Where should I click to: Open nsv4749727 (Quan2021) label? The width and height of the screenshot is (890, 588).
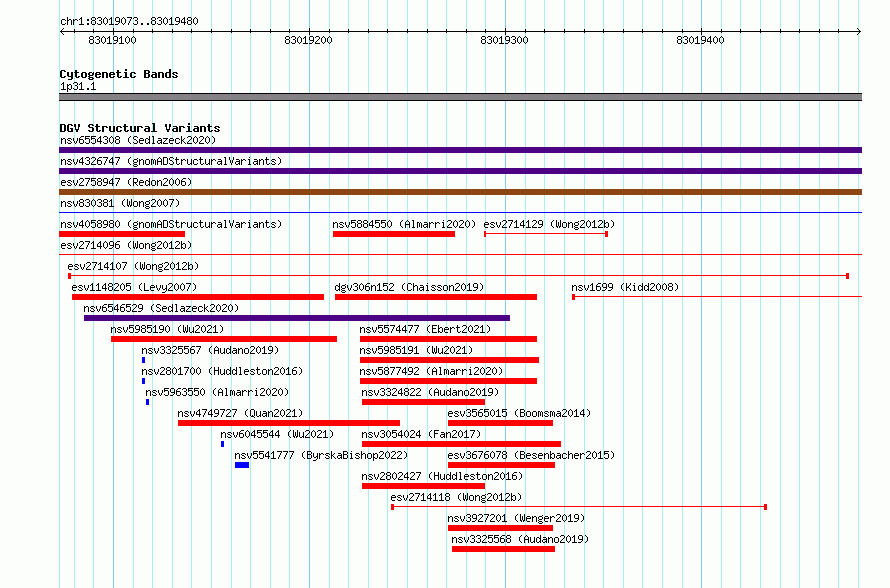240,413
